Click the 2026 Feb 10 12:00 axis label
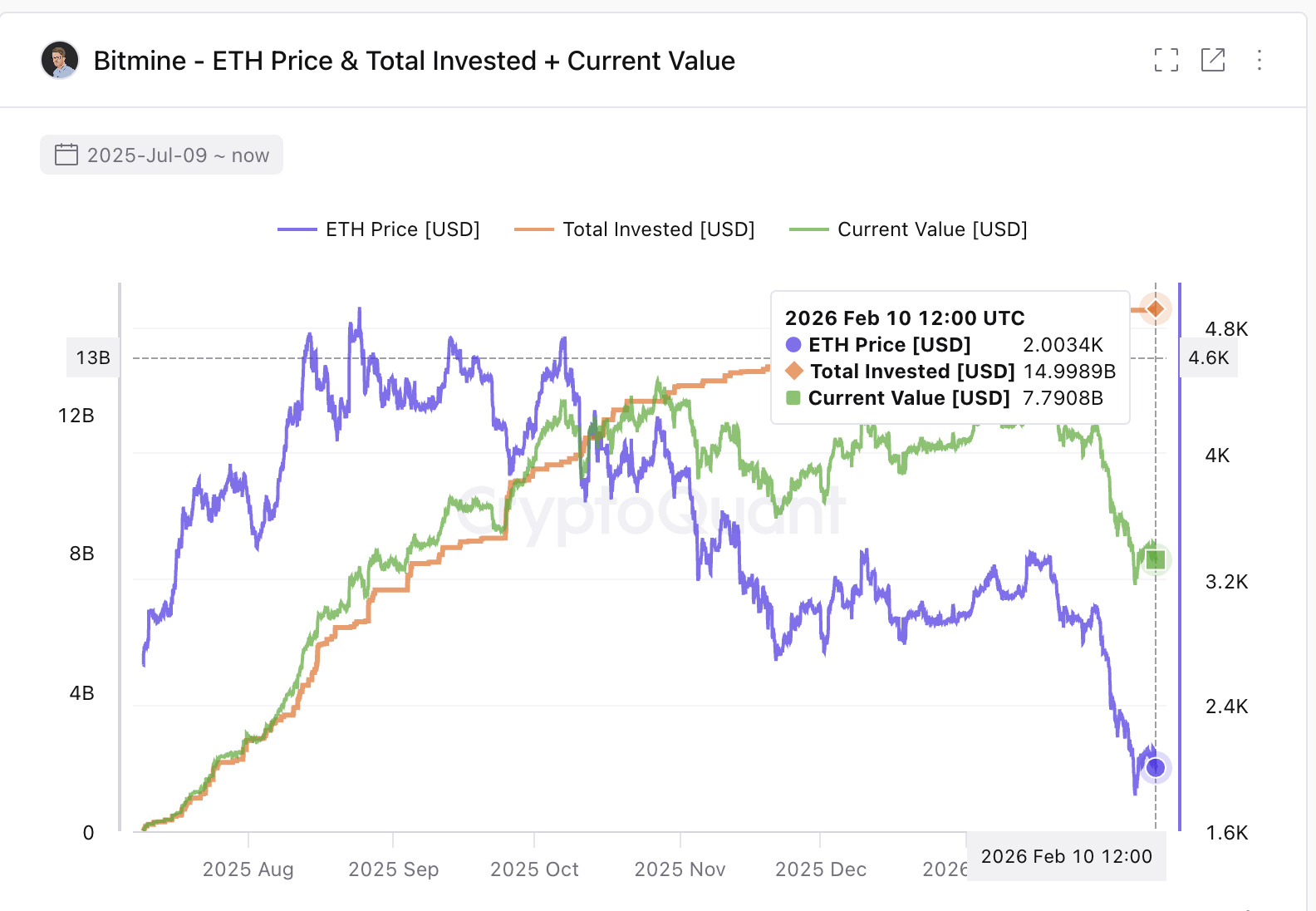1316x911 pixels. [x=1066, y=856]
